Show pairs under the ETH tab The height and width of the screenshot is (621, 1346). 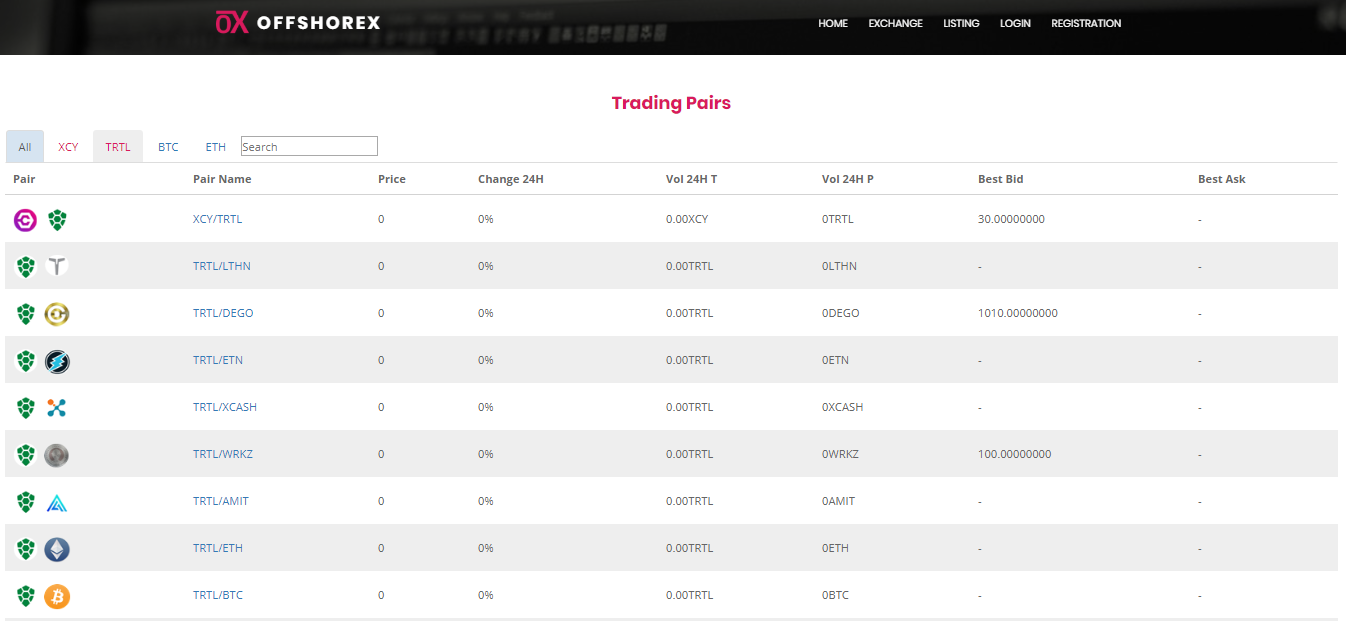tap(216, 147)
